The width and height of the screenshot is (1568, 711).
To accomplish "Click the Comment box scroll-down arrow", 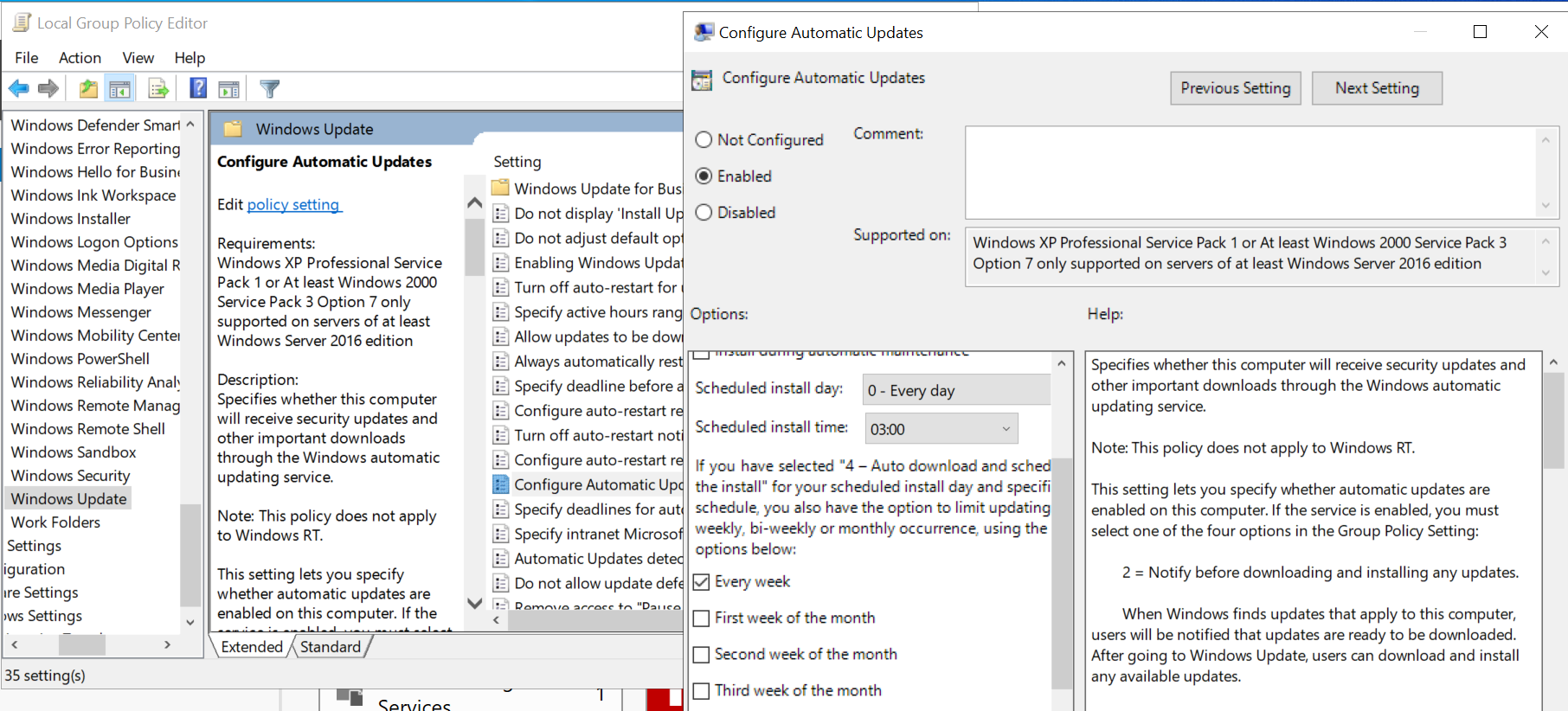I will 1546,206.
